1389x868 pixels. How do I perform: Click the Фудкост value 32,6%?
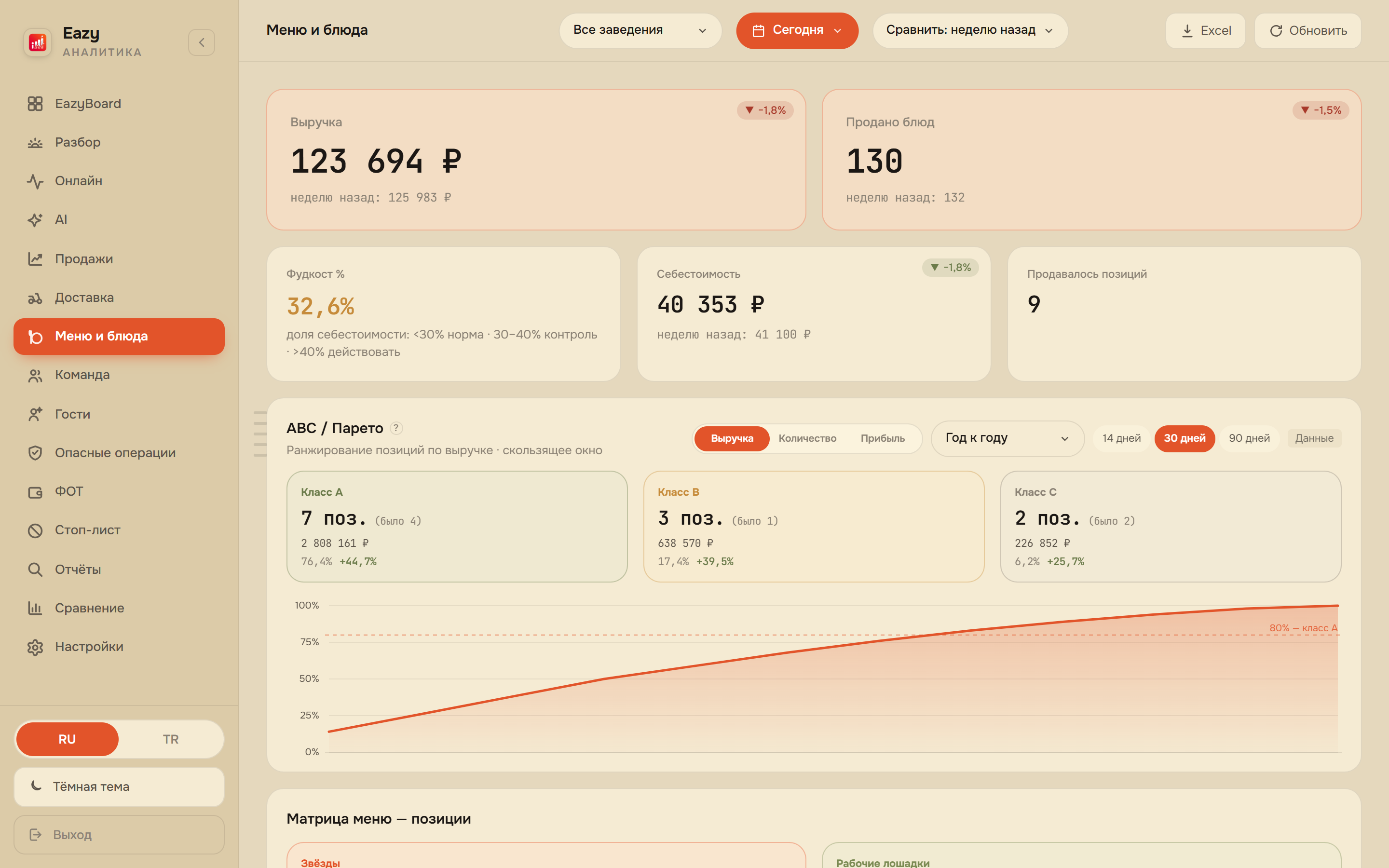click(x=320, y=306)
